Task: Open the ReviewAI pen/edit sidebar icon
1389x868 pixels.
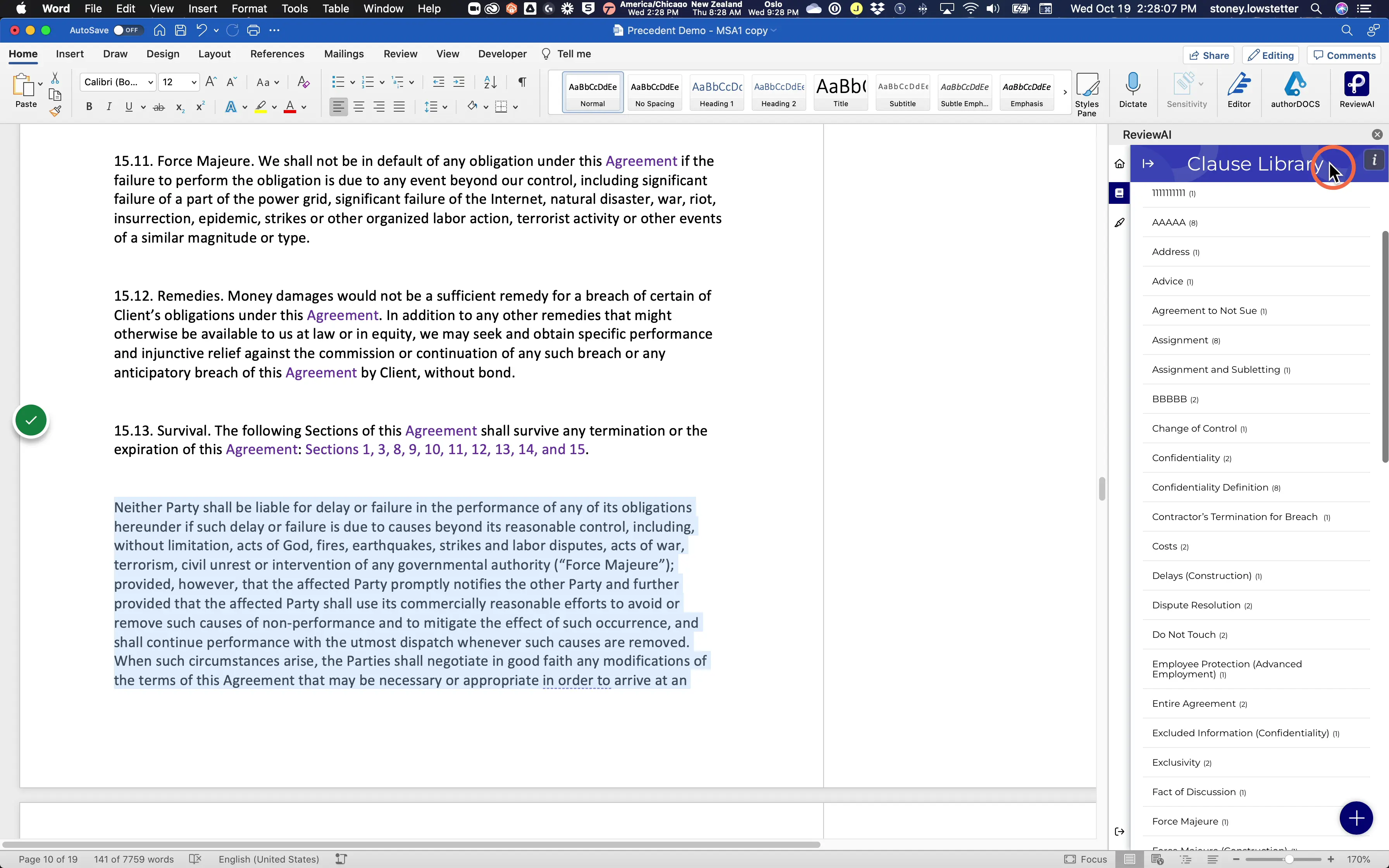Action: coord(1119,223)
